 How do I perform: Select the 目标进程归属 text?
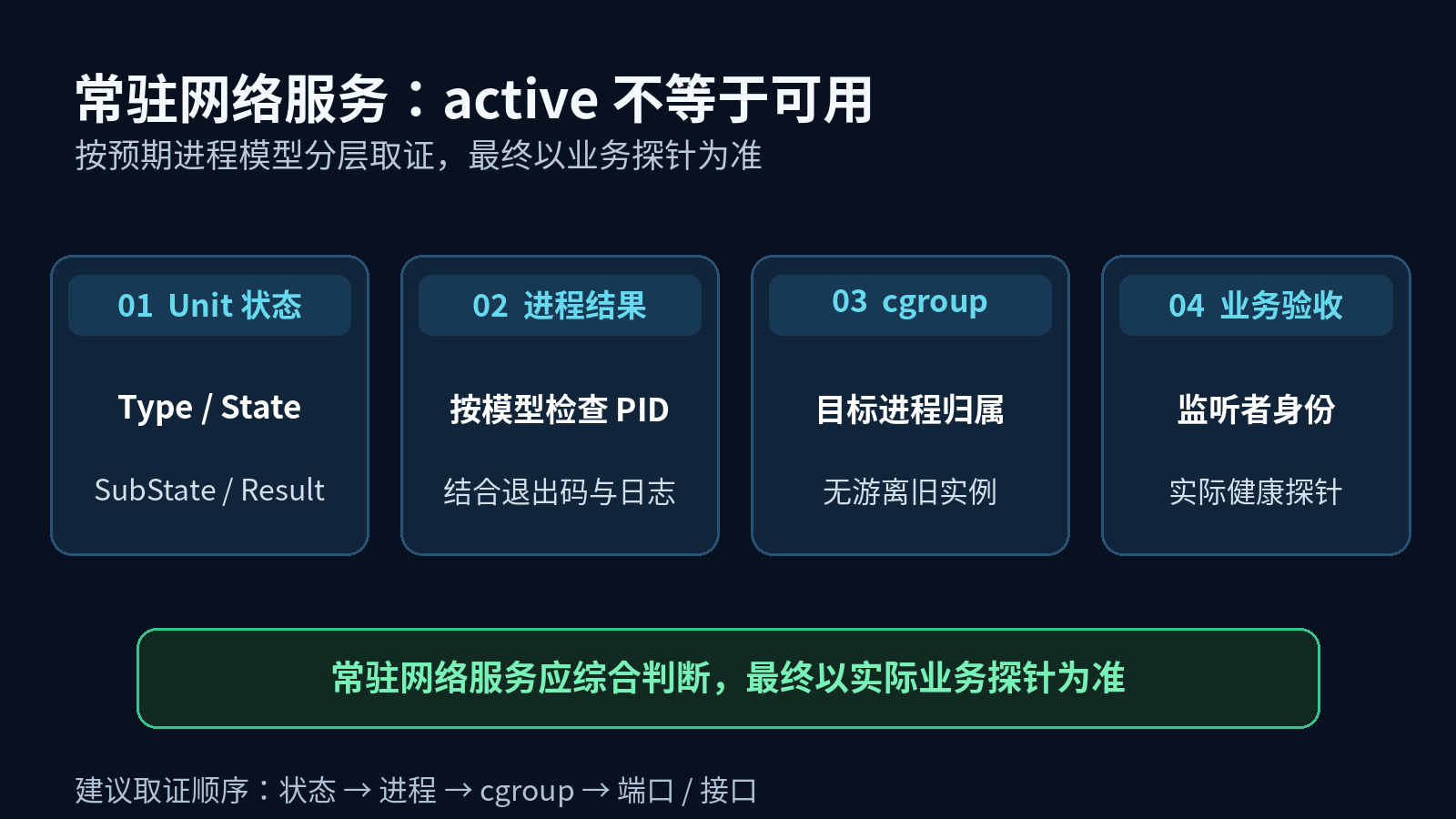coord(910,409)
